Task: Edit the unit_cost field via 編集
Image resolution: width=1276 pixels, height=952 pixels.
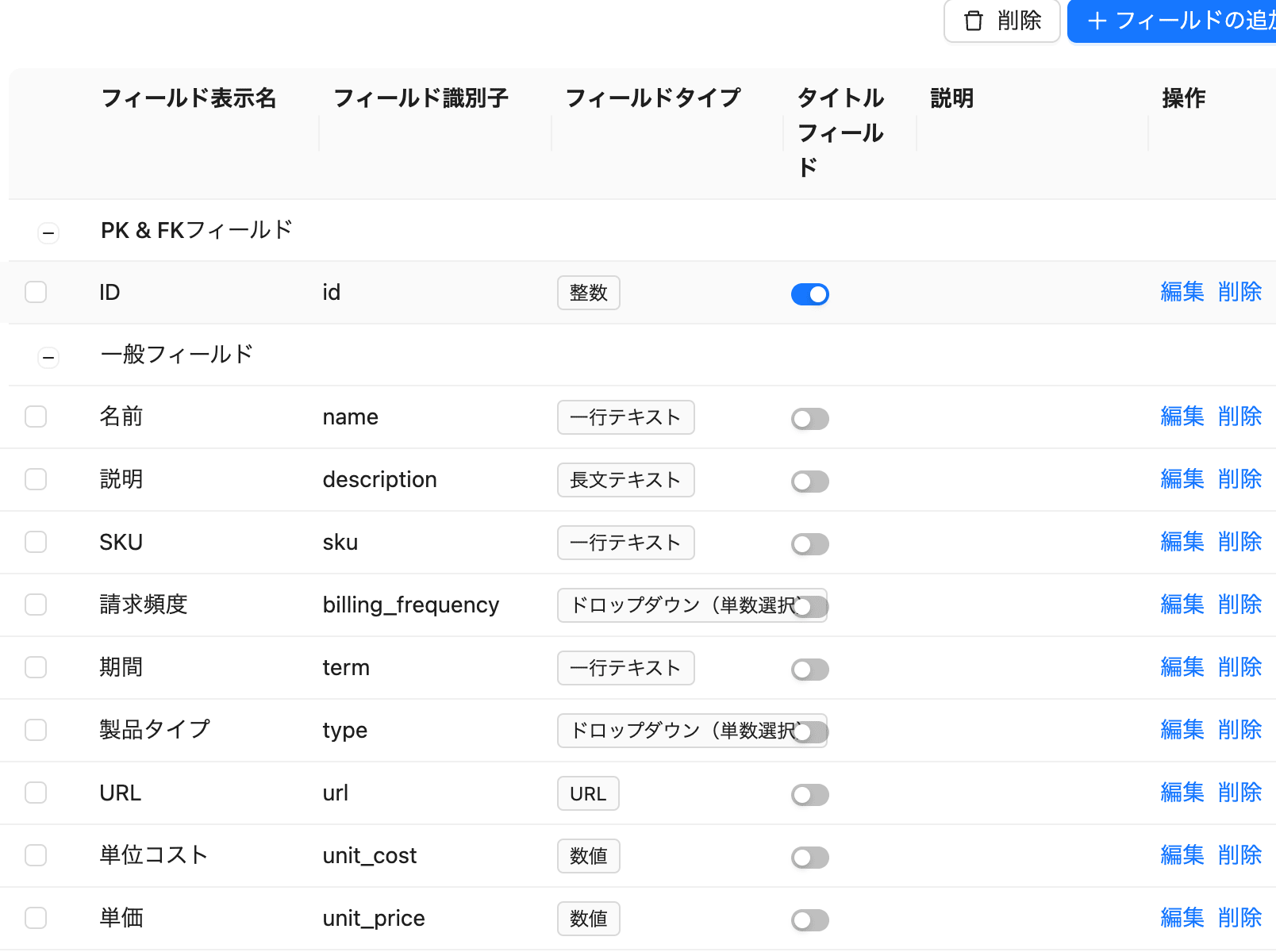Action: (1182, 855)
